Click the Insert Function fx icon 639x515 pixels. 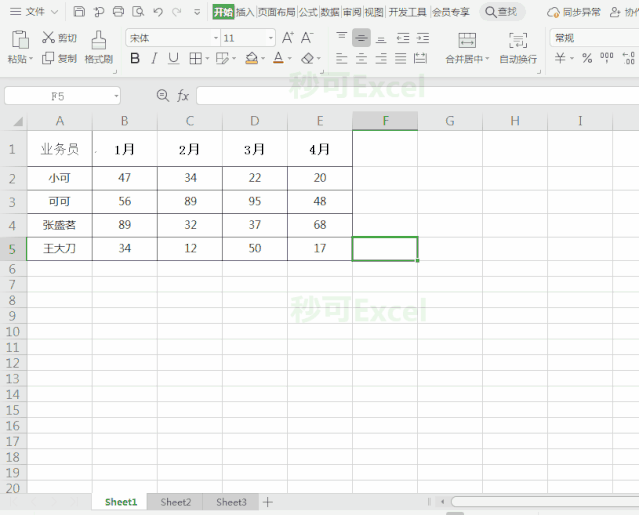[183, 96]
